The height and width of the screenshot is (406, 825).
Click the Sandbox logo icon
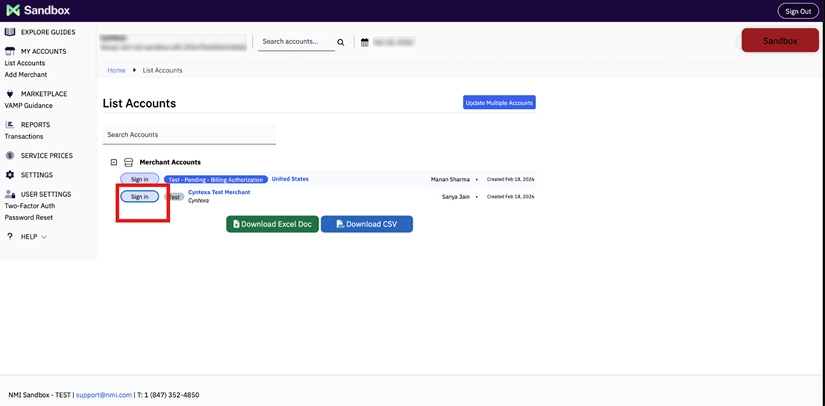(13, 11)
